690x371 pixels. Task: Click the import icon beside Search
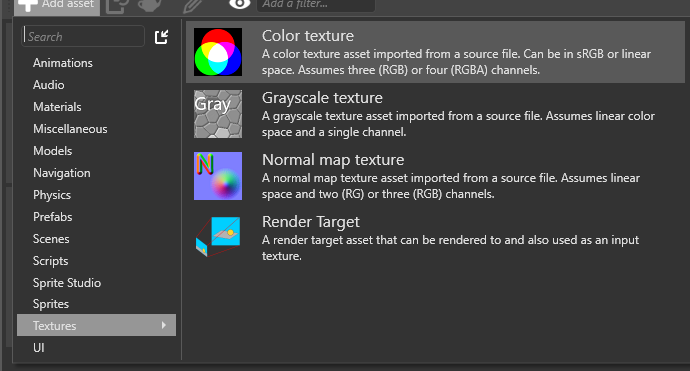tap(161, 37)
